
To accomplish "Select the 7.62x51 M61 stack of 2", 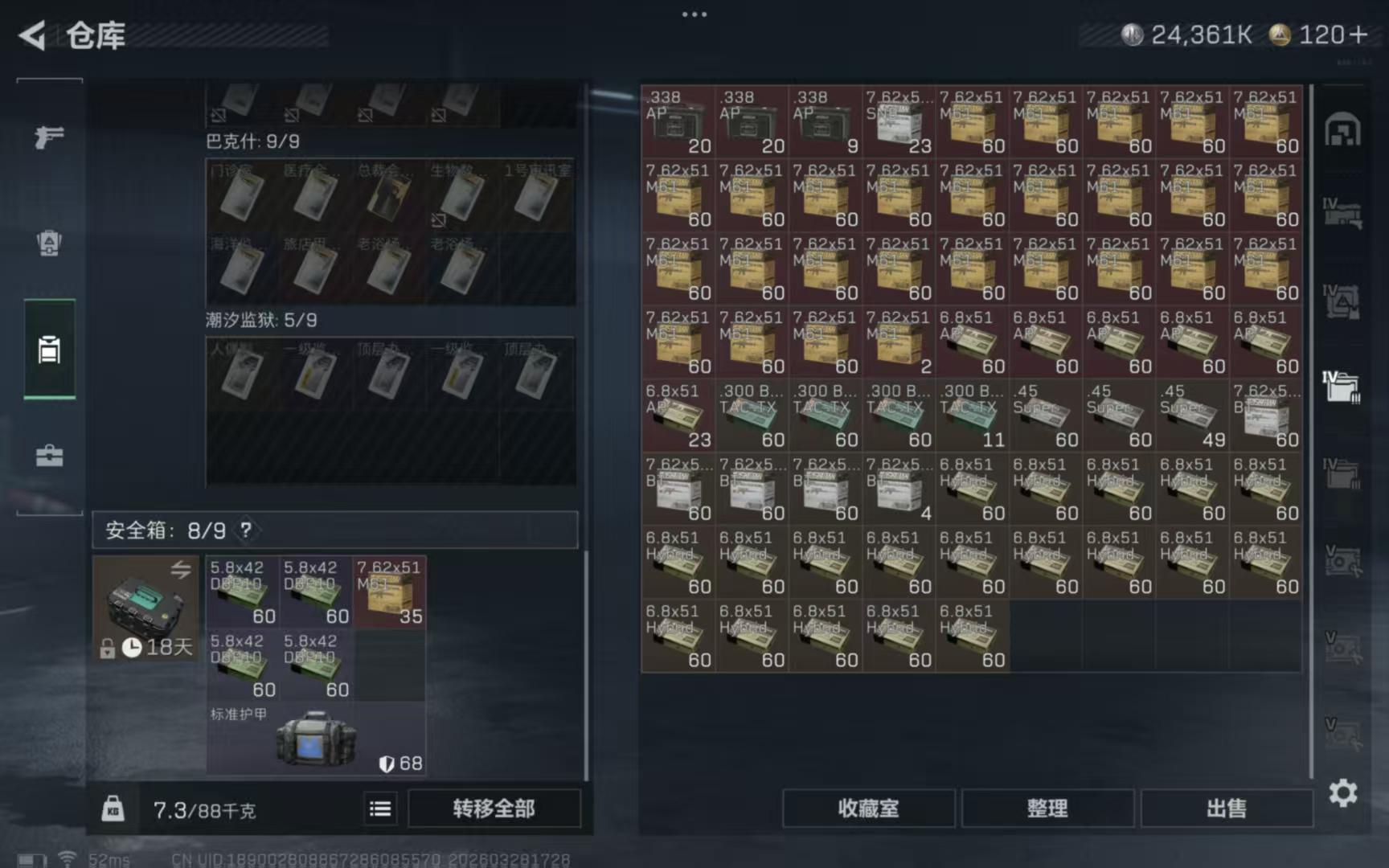I will point(899,342).
